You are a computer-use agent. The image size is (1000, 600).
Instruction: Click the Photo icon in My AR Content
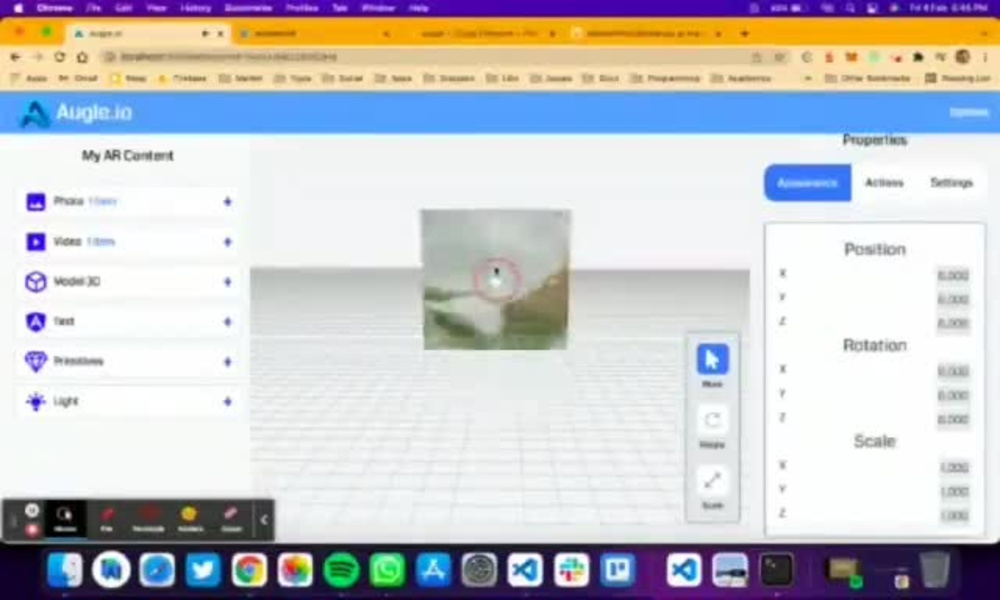36,201
